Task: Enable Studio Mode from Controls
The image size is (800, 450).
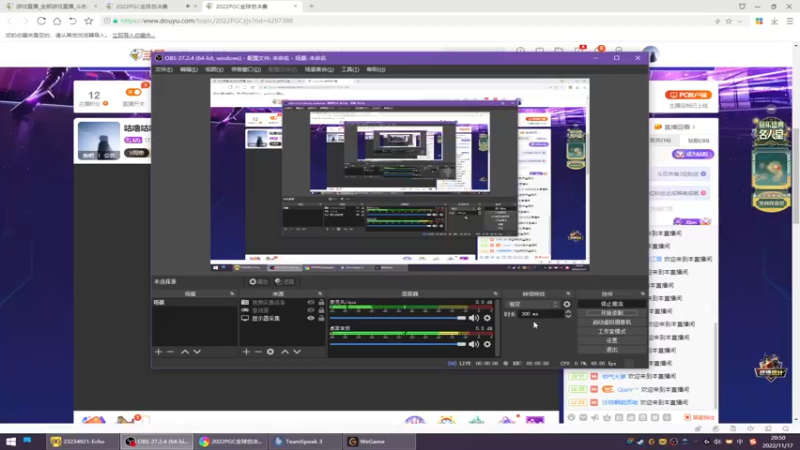Action: click(x=612, y=331)
